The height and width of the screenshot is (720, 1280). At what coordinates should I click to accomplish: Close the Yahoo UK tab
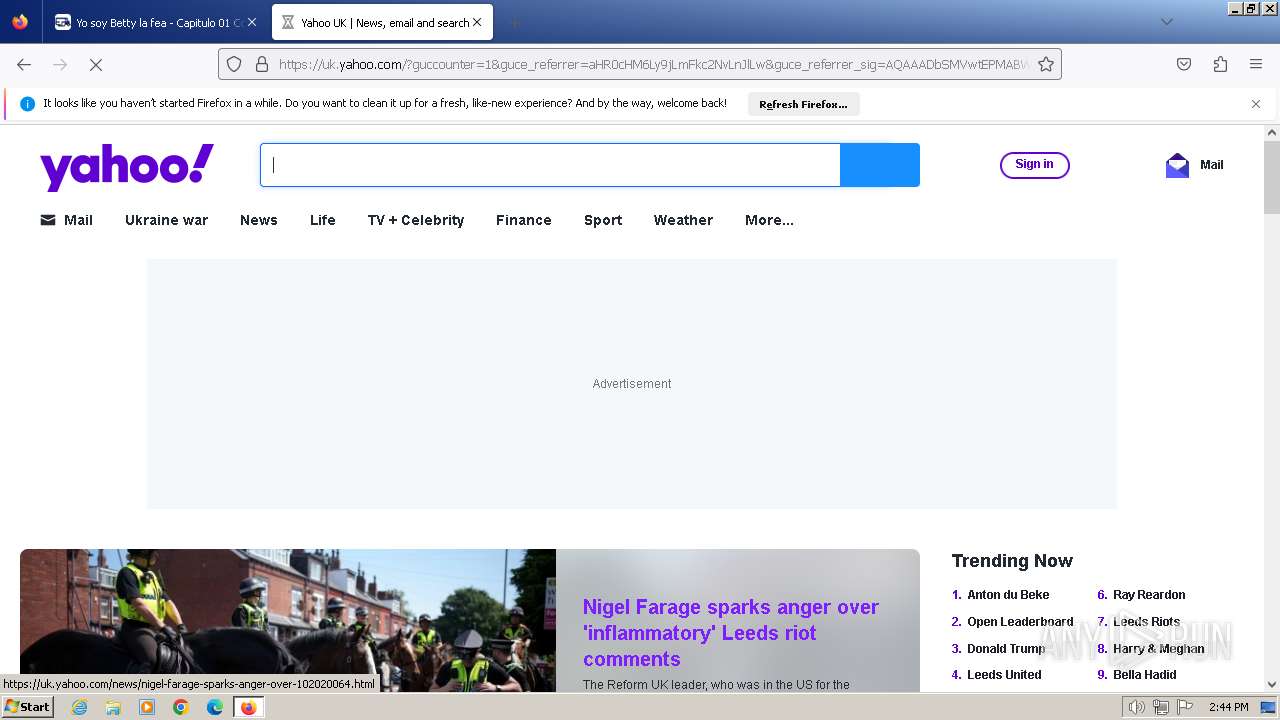477,22
